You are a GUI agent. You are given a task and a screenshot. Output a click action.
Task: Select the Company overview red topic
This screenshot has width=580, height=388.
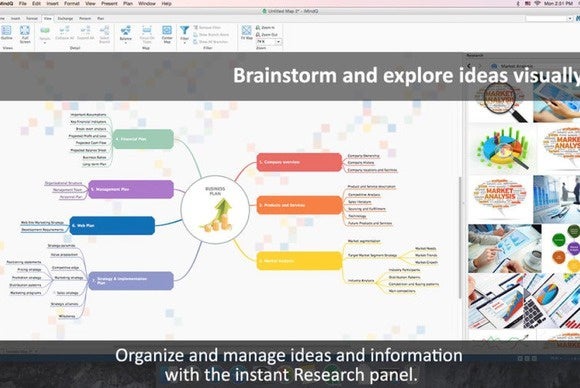(x=299, y=162)
